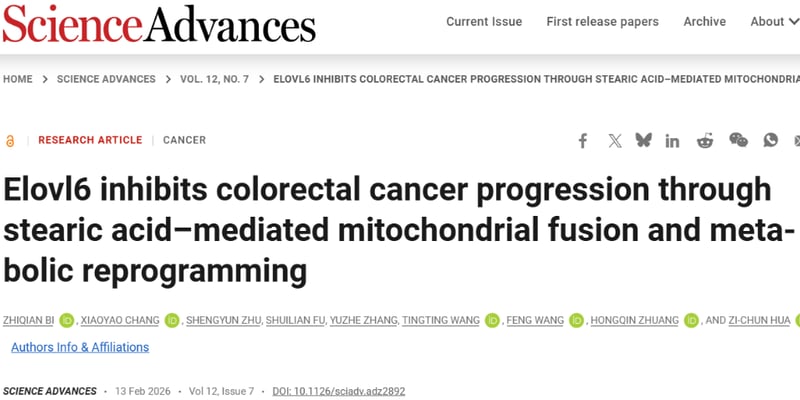Open the Archive menu item
This screenshot has width=800, height=400.
coord(704,22)
